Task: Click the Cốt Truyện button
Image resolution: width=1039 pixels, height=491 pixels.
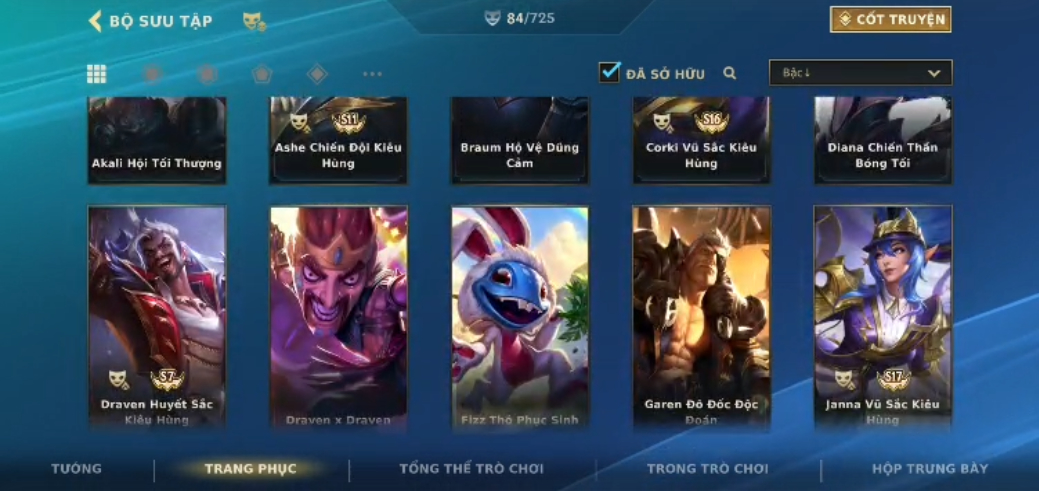Action: click(891, 19)
